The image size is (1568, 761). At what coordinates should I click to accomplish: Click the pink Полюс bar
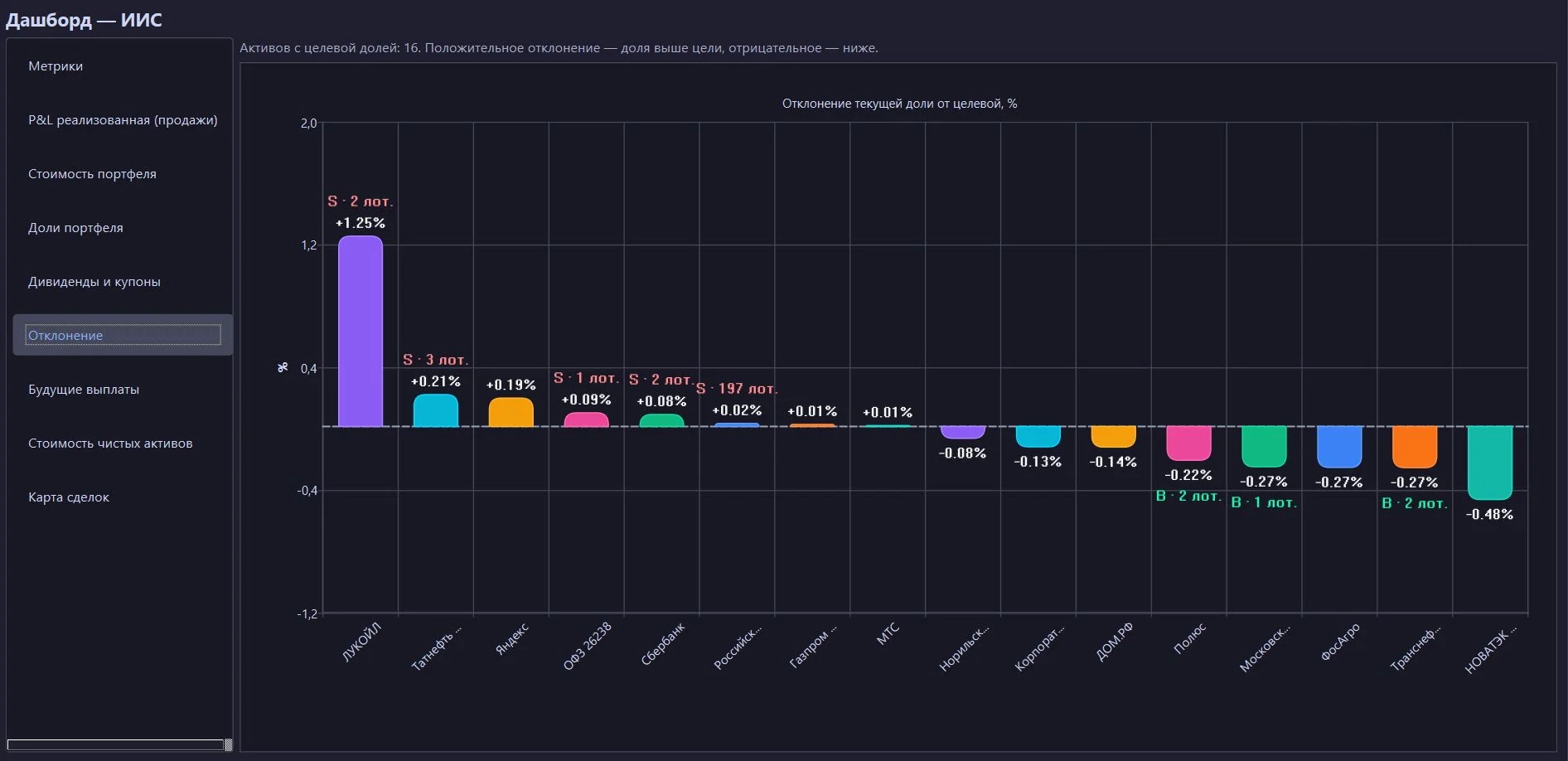(x=1188, y=443)
